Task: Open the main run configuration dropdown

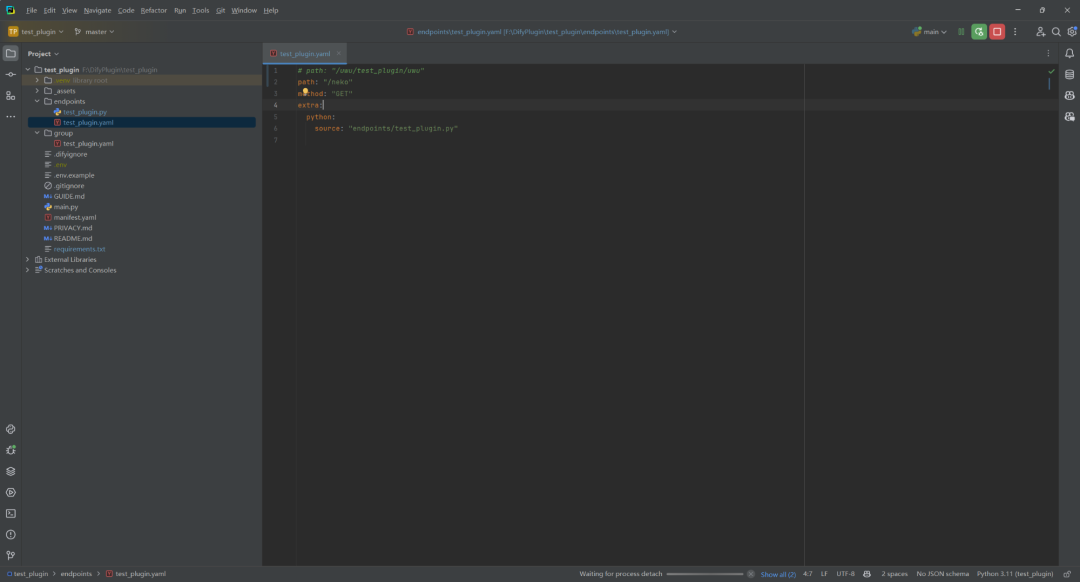Action: [x=929, y=32]
